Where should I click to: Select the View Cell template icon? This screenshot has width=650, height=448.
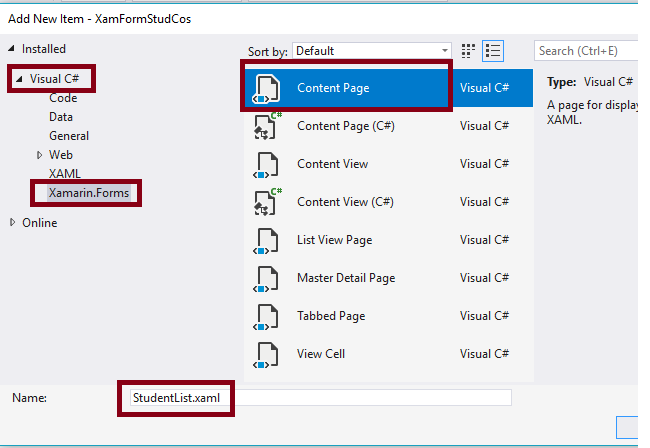[x=267, y=354]
